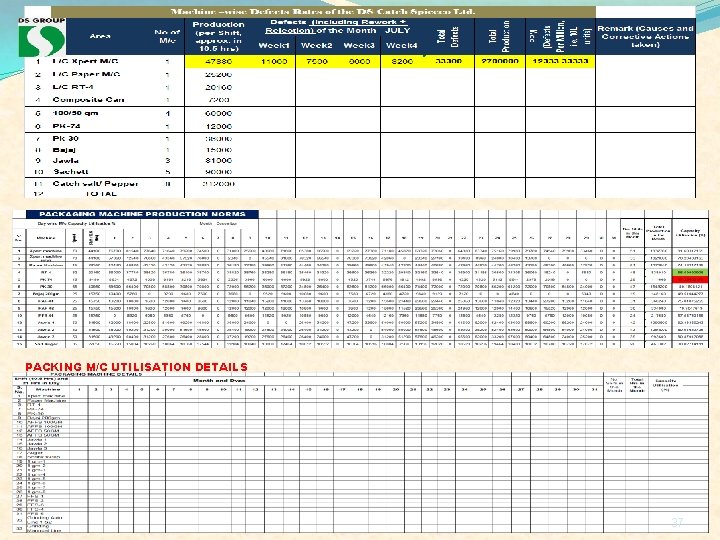Select the Composite Can row label
Image resolution: width=720 pixels, height=540 pixels.
click(88, 100)
